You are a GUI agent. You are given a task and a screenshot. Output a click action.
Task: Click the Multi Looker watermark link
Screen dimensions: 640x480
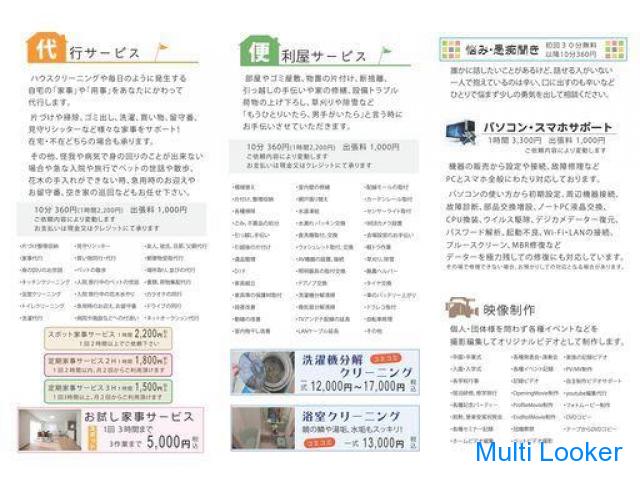tap(548, 451)
